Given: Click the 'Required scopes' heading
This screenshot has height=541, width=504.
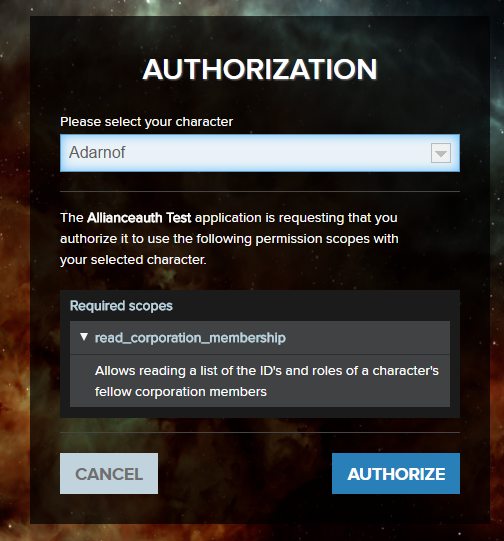Looking at the screenshot, I should [121, 306].
